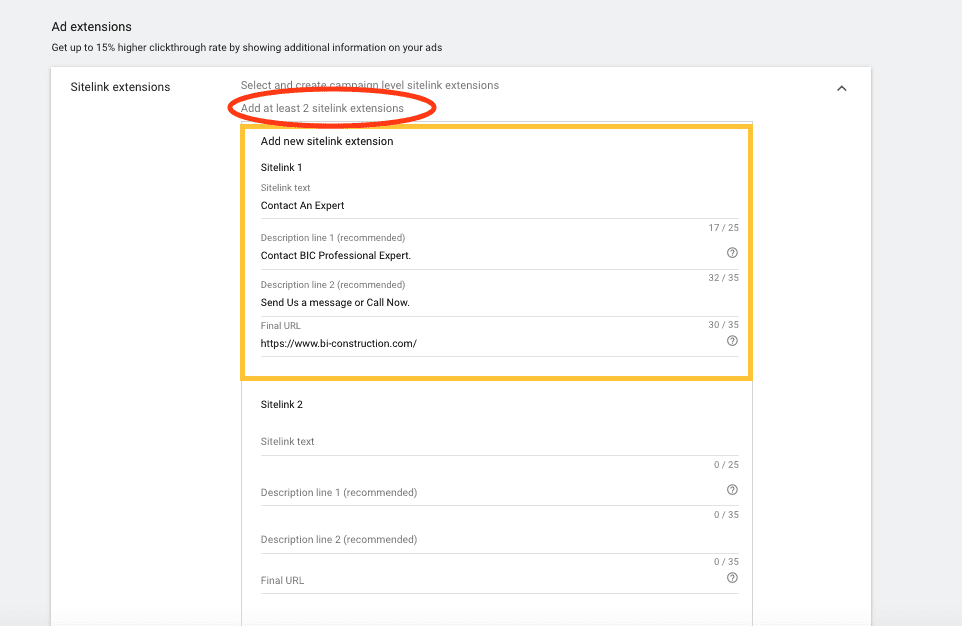Select the Sitelink text reading 'Contact An Expert'

[x=302, y=205]
